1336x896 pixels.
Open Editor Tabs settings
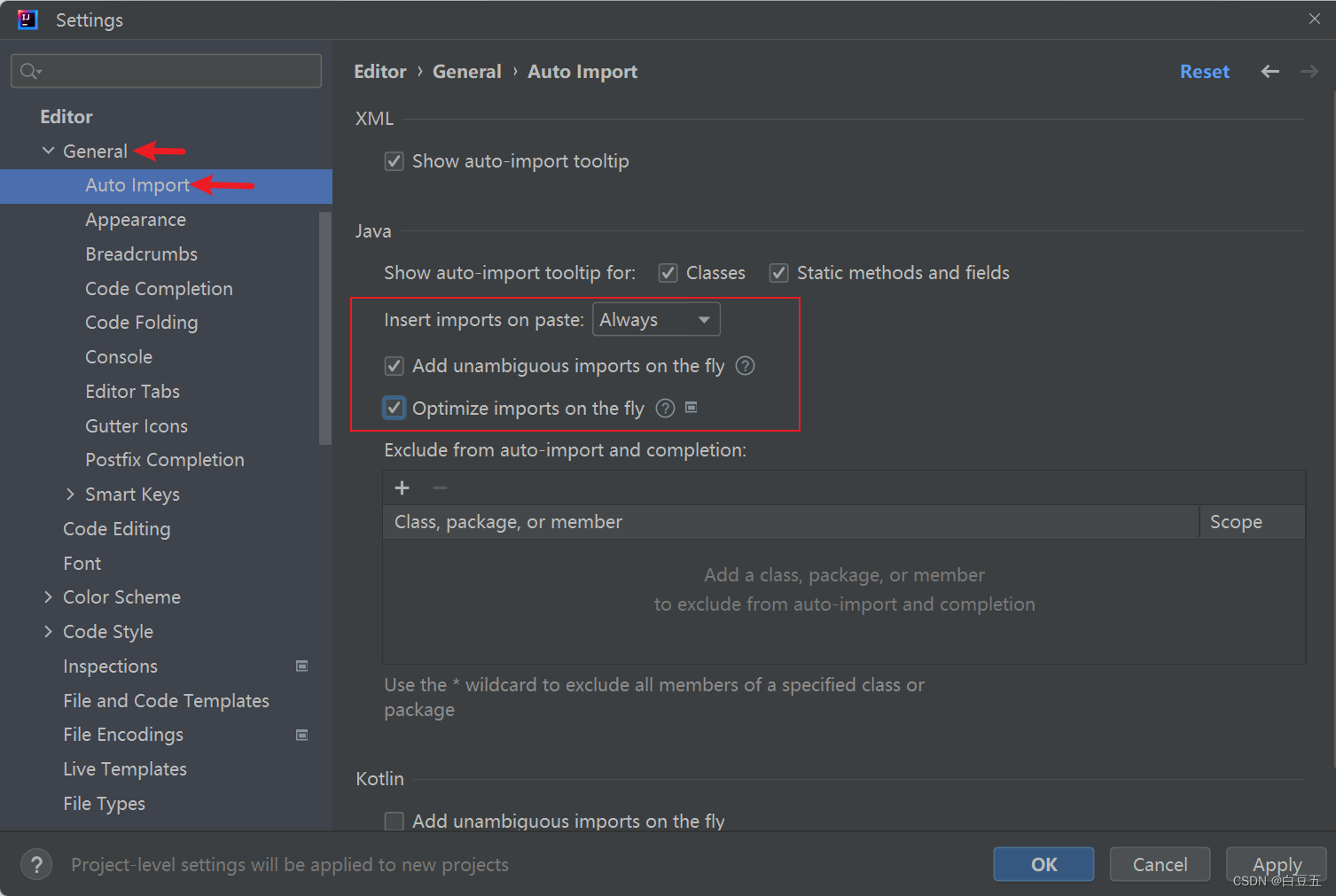coord(132,392)
